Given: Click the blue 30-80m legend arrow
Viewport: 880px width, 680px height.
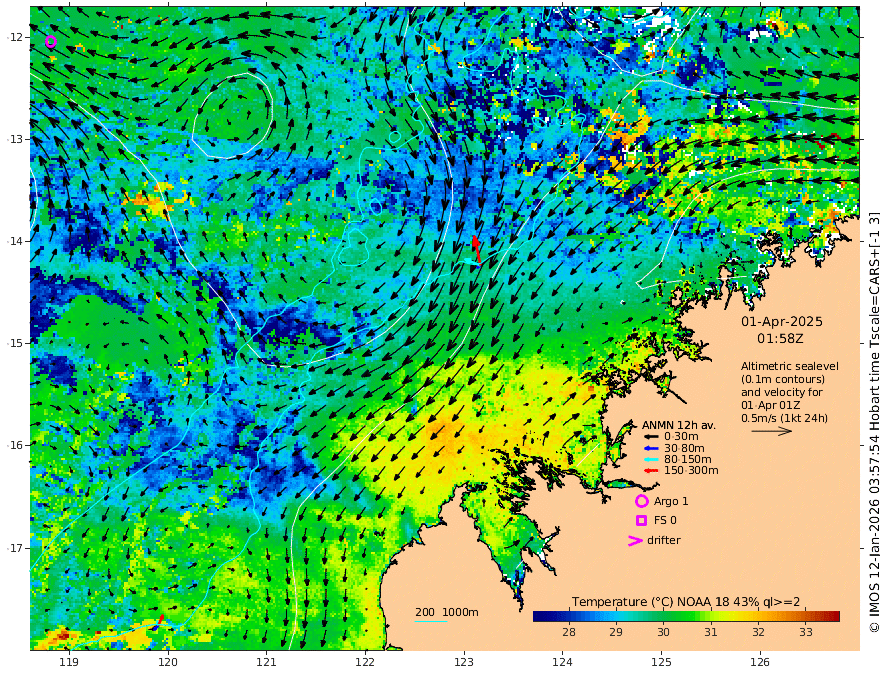Looking at the screenshot, I should 651,448.
